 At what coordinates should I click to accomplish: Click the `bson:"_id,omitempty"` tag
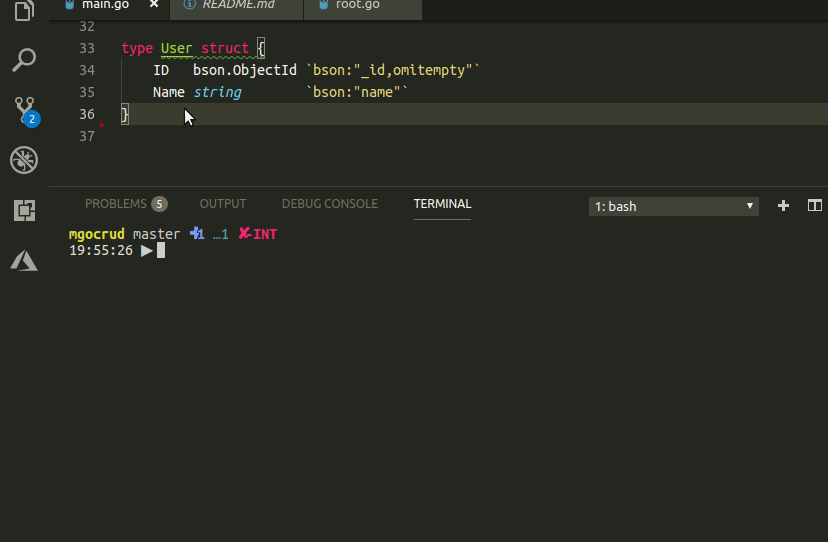pos(392,70)
